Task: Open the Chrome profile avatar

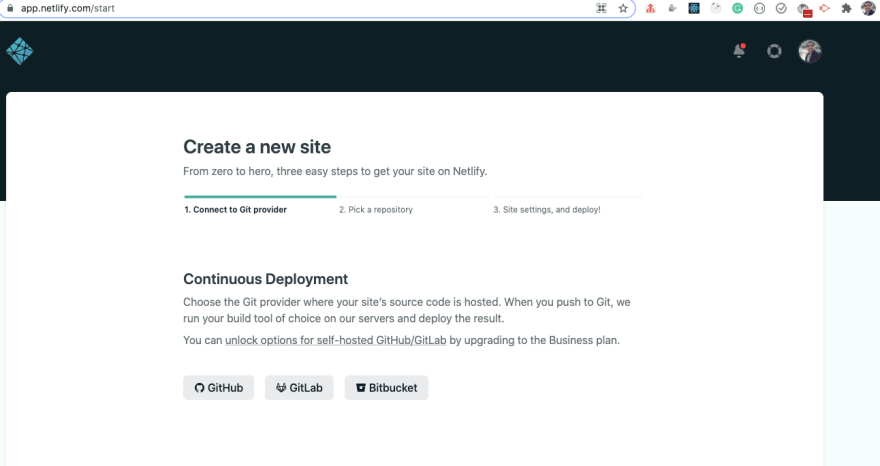Action: (868, 8)
